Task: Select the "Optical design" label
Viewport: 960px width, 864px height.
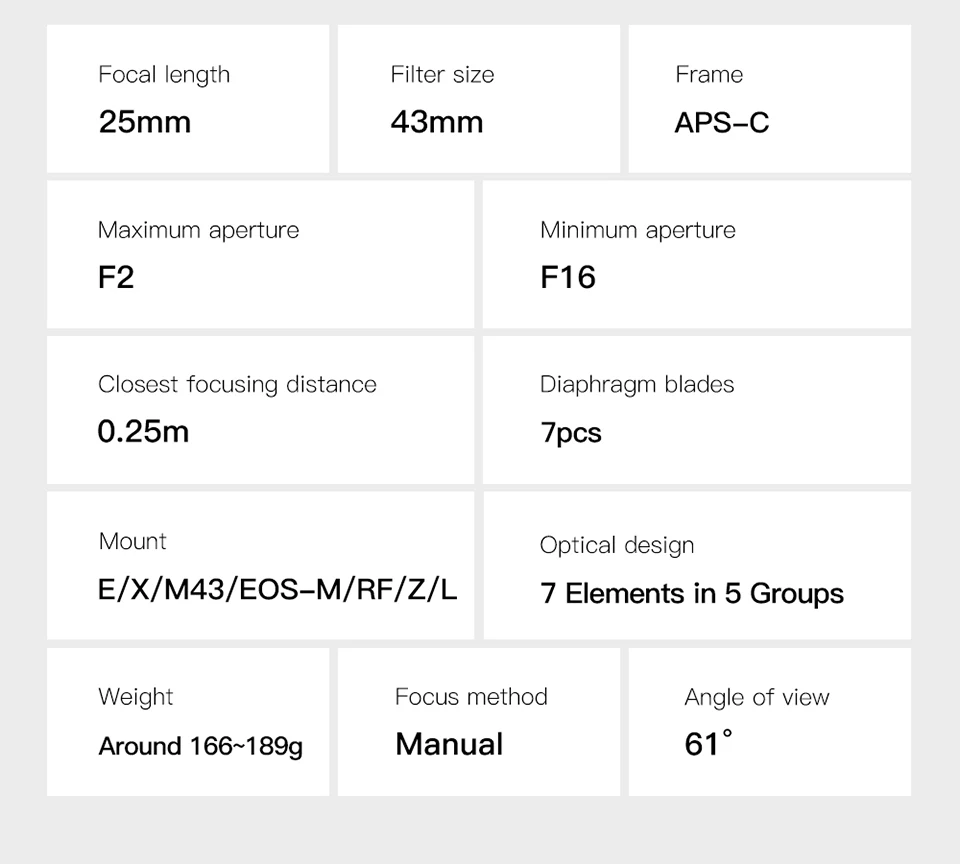Action: point(616,546)
